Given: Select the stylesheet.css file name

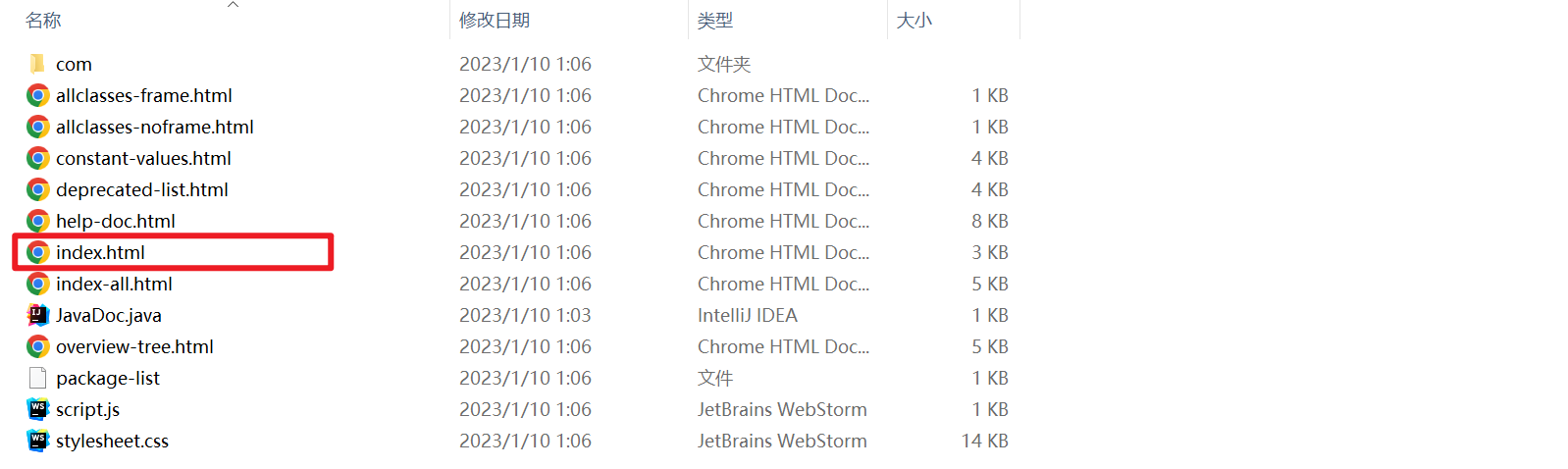Looking at the screenshot, I should click(112, 441).
